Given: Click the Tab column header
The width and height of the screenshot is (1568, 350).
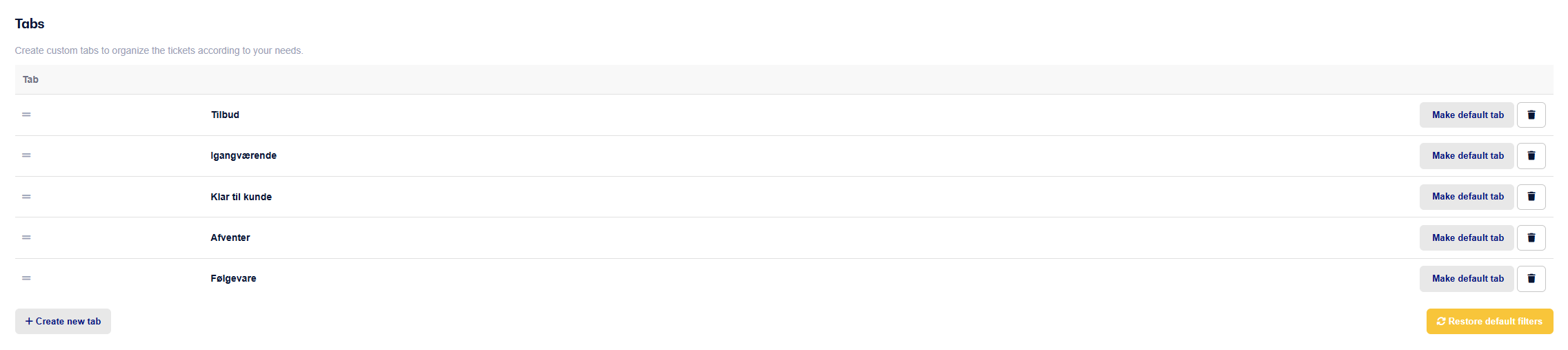Looking at the screenshot, I should 30,79.
